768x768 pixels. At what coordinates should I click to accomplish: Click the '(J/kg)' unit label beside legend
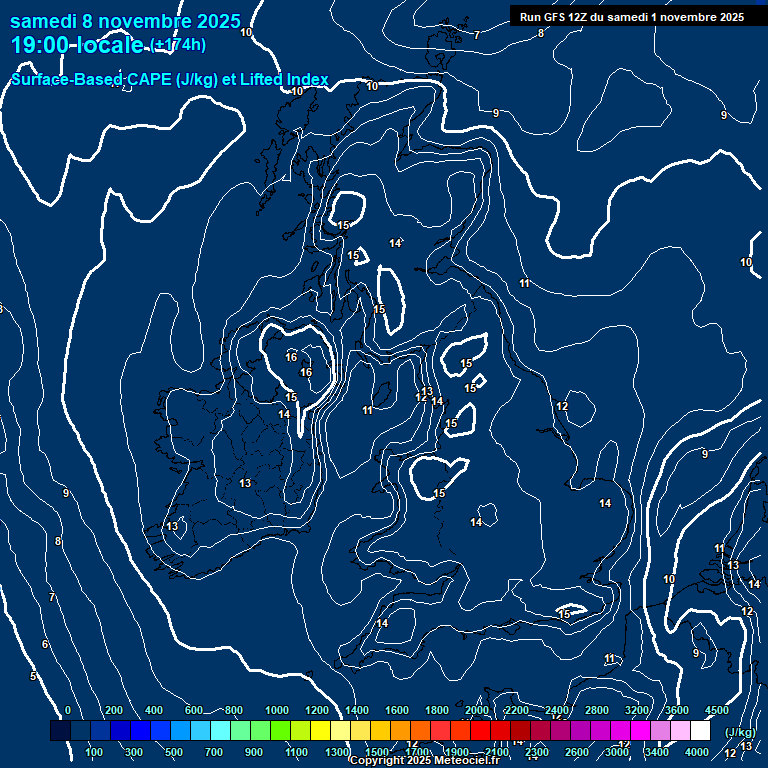pyautogui.click(x=740, y=732)
